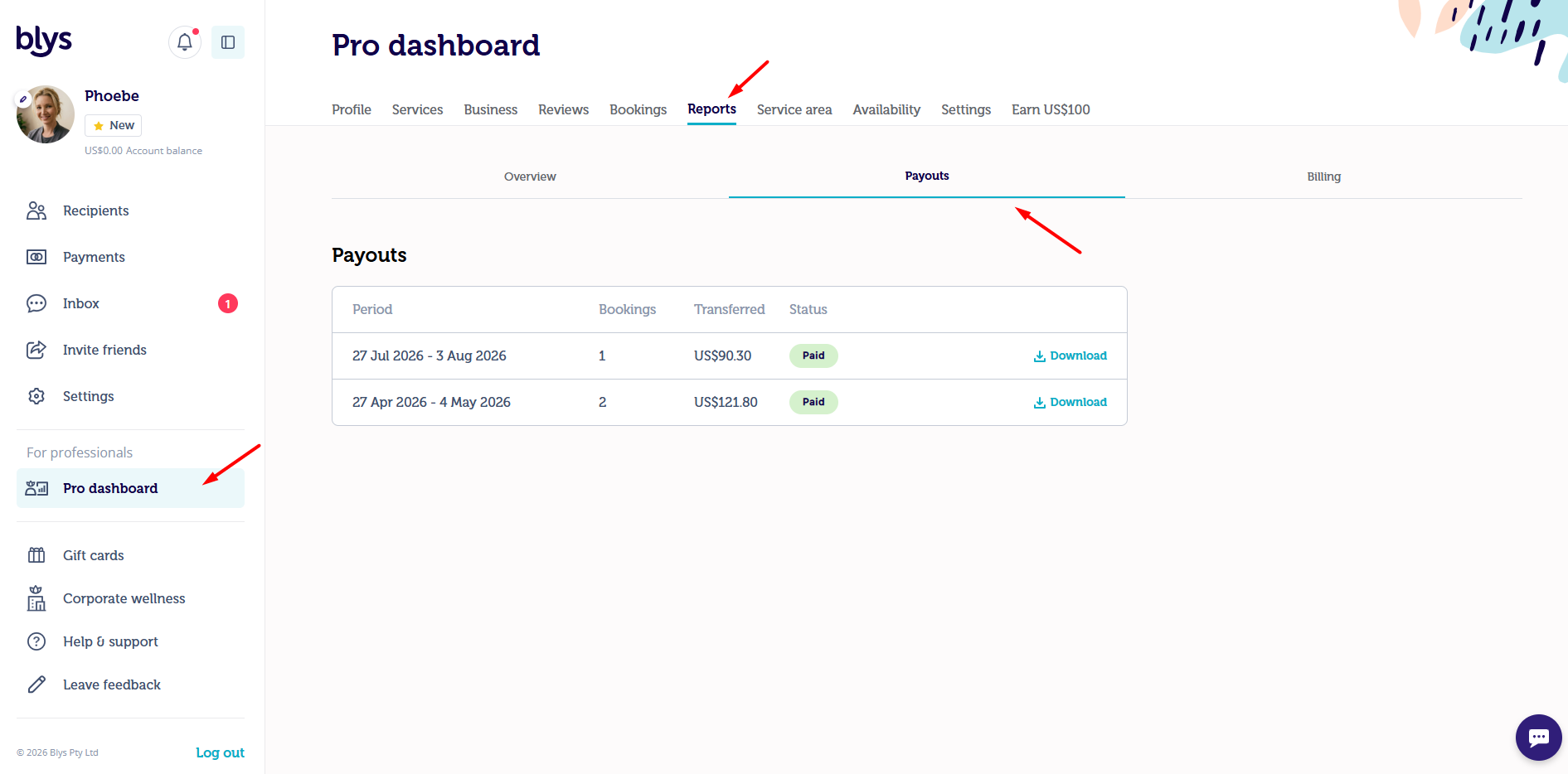Switch to the Bookings tab
The width and height of the screenshot is (1568, 774).
638,109
